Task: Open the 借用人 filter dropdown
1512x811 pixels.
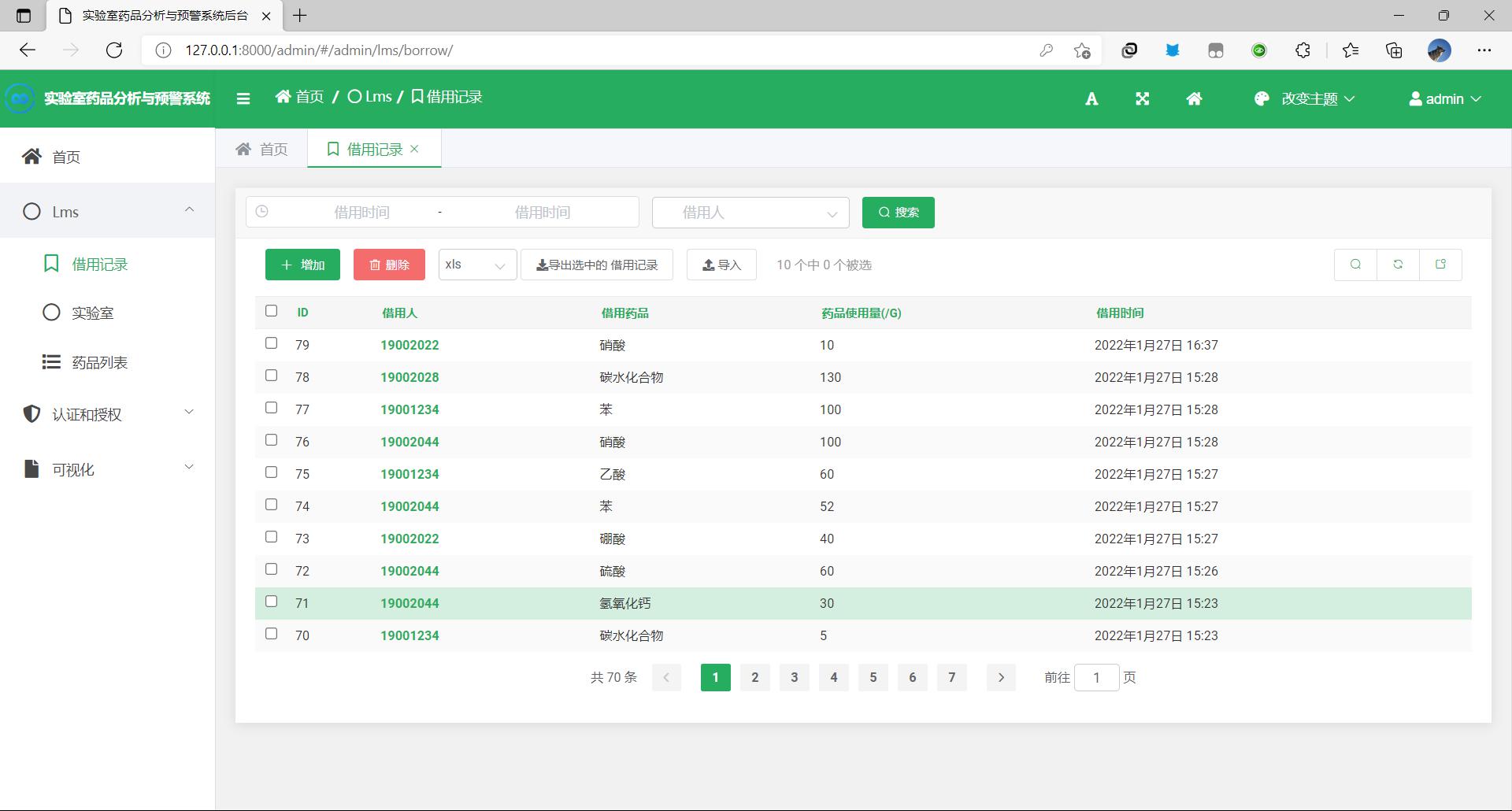Action: pos(750,213)
